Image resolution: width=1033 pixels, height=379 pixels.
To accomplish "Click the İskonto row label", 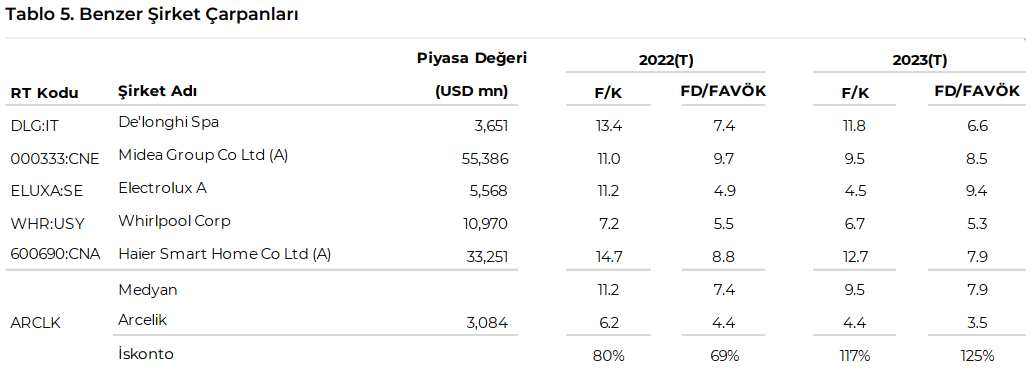I will pos(146,354).
